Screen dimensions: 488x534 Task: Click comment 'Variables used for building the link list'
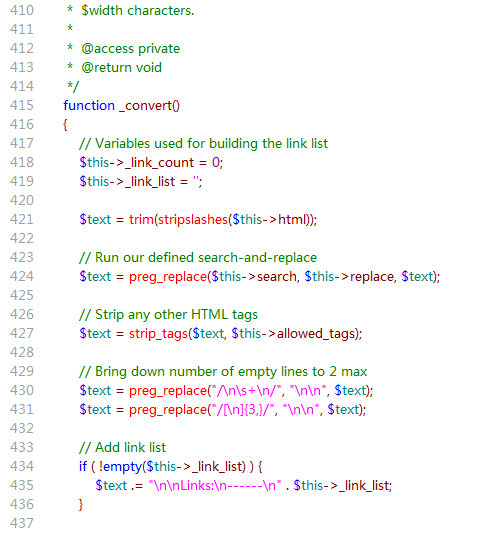click(x=211, y=144)
